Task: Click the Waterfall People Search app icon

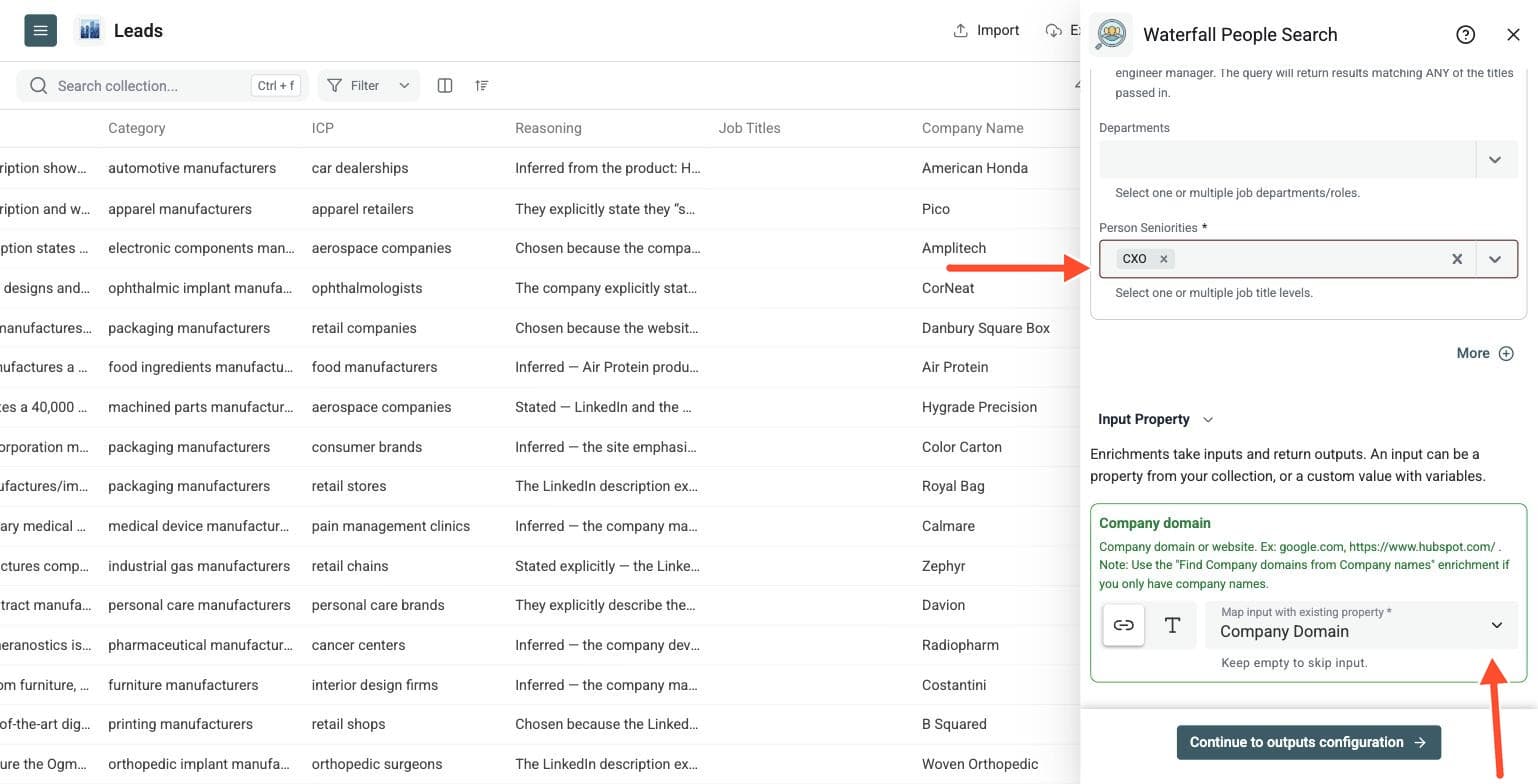Action: tap(1110, 35)
